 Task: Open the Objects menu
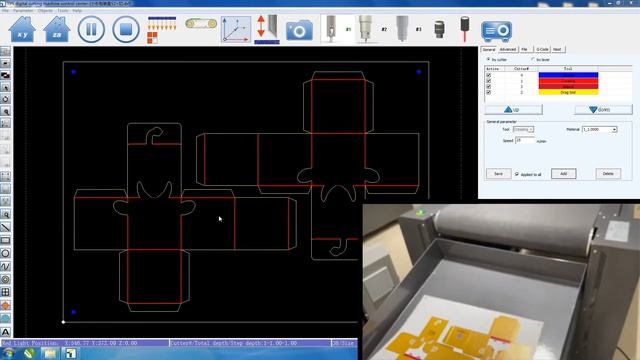(x=45, y=11)
